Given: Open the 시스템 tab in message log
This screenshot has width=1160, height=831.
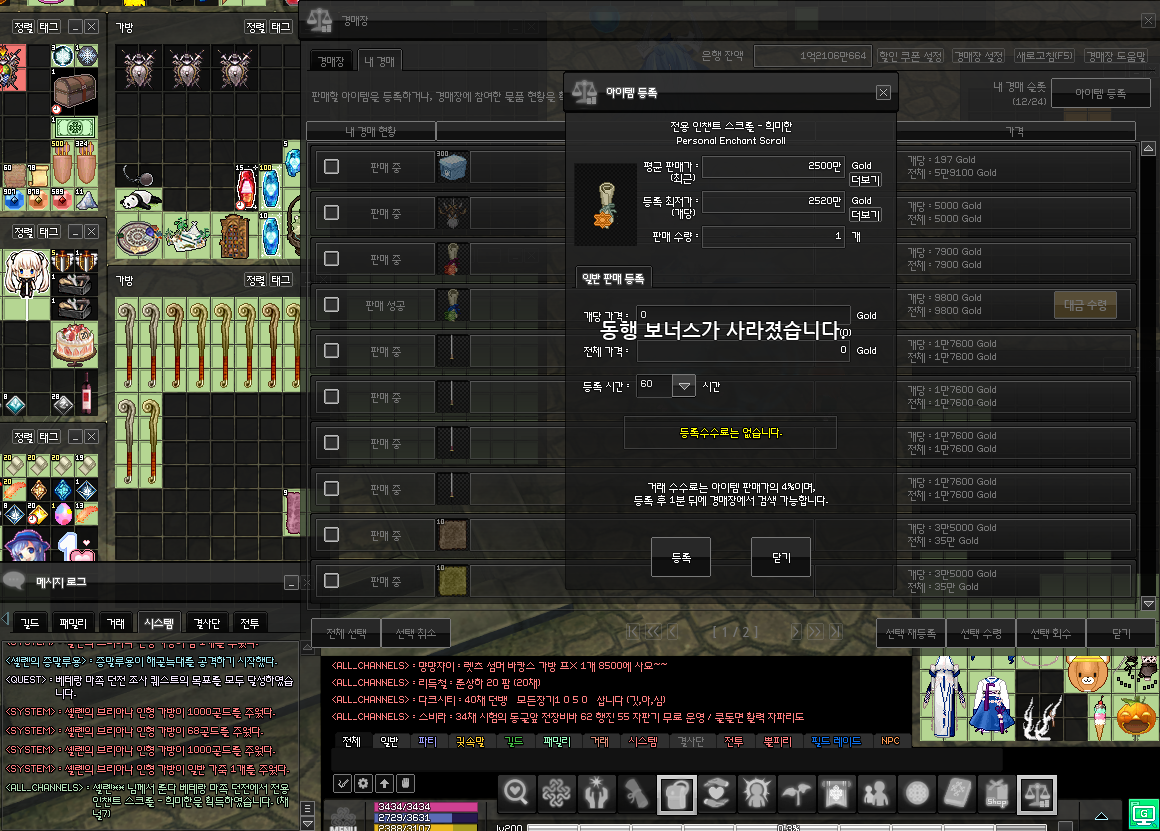Looking at the screenshot, I should 159,623.
